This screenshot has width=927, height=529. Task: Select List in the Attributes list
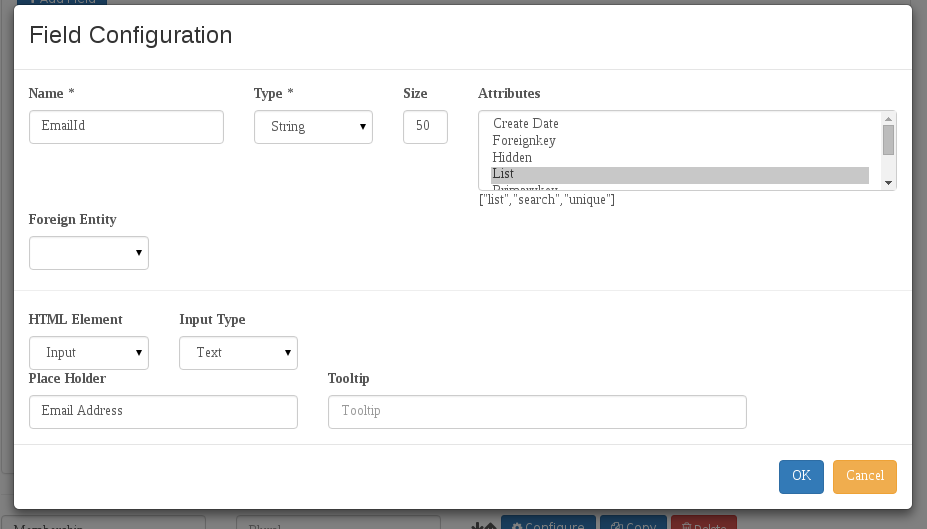pyautogui.click(x=680, y=174)
